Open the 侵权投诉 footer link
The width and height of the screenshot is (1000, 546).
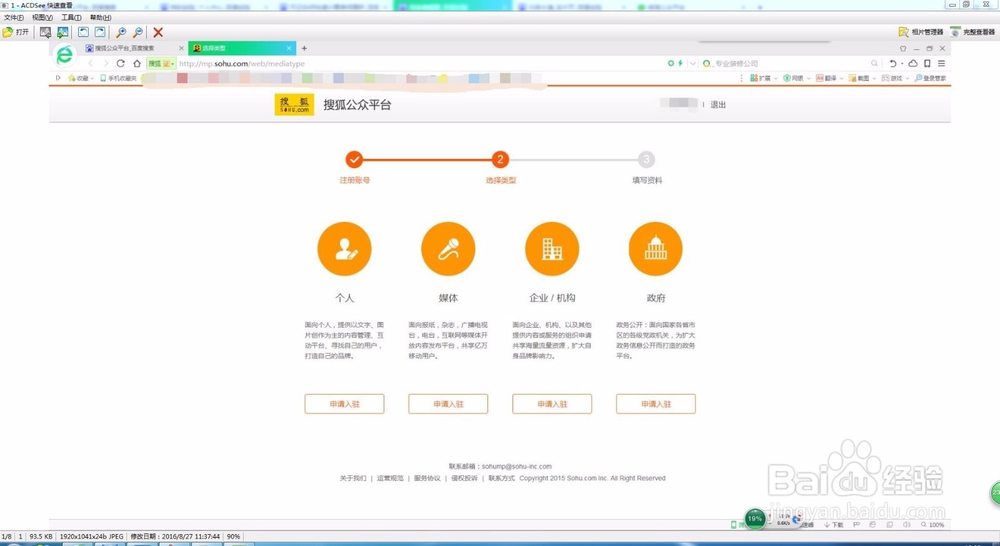click(x=464, y=478)
